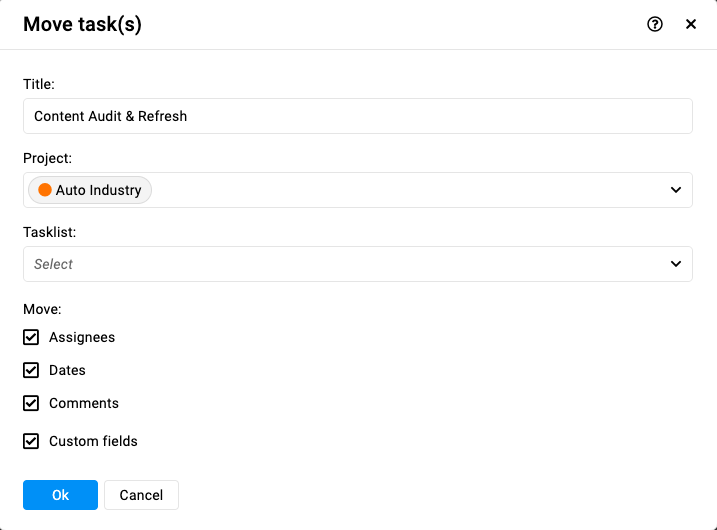Viewport: 717px width, 530px height.
Task: Select the Auto Industry project chip
Action: (90, 190)
